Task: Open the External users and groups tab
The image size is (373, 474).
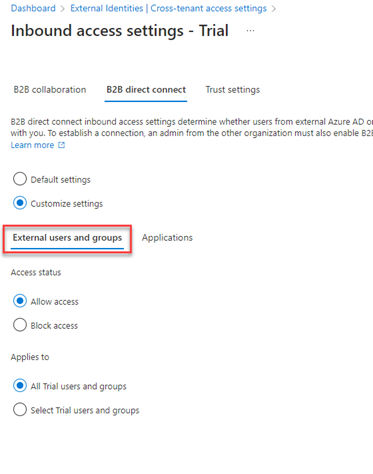Action: (67, 238)
